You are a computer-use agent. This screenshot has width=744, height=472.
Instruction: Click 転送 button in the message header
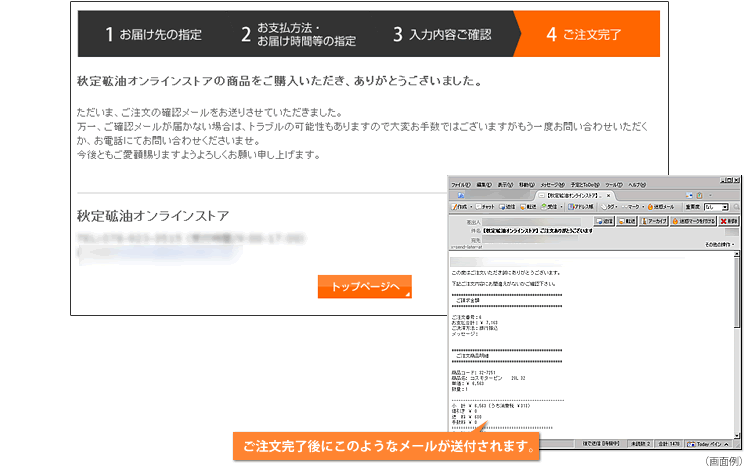pos(626,222)
